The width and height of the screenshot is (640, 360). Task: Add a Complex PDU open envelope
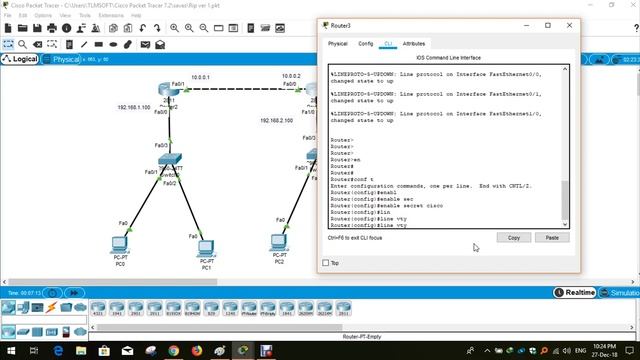[x=160, y=44]
